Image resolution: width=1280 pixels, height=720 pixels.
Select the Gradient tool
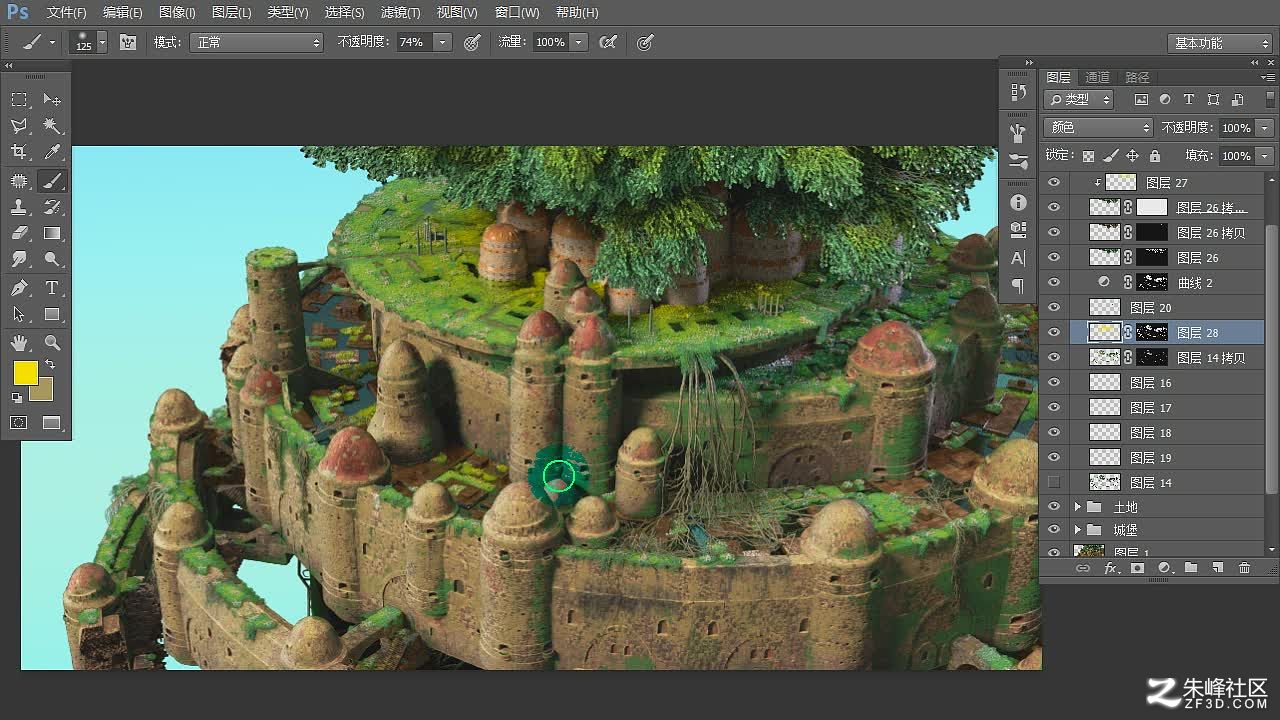52,233
